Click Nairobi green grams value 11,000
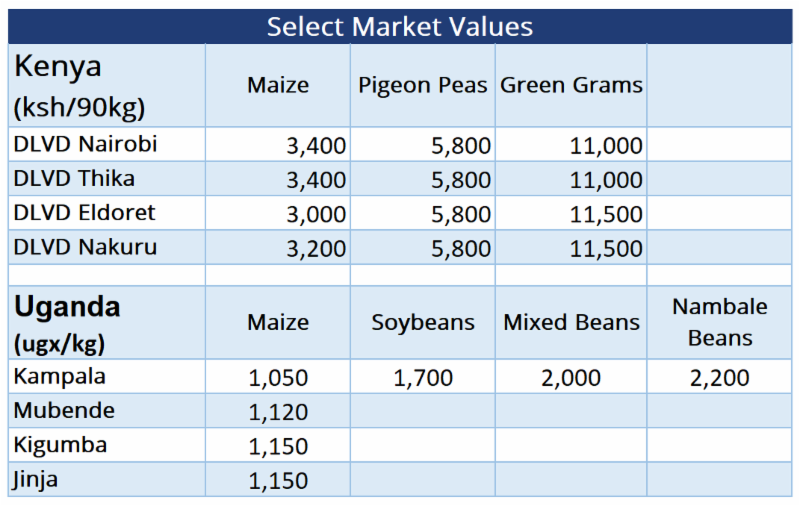 pyautogui.click(x=606, y=146)
